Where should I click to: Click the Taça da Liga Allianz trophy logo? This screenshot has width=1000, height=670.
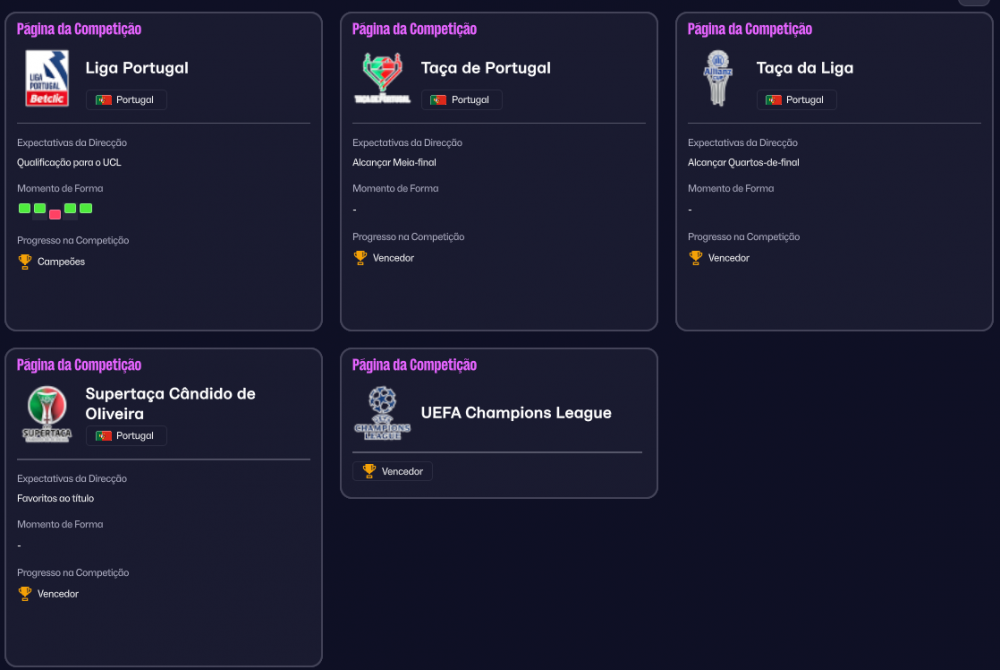(x=717, y=78)
